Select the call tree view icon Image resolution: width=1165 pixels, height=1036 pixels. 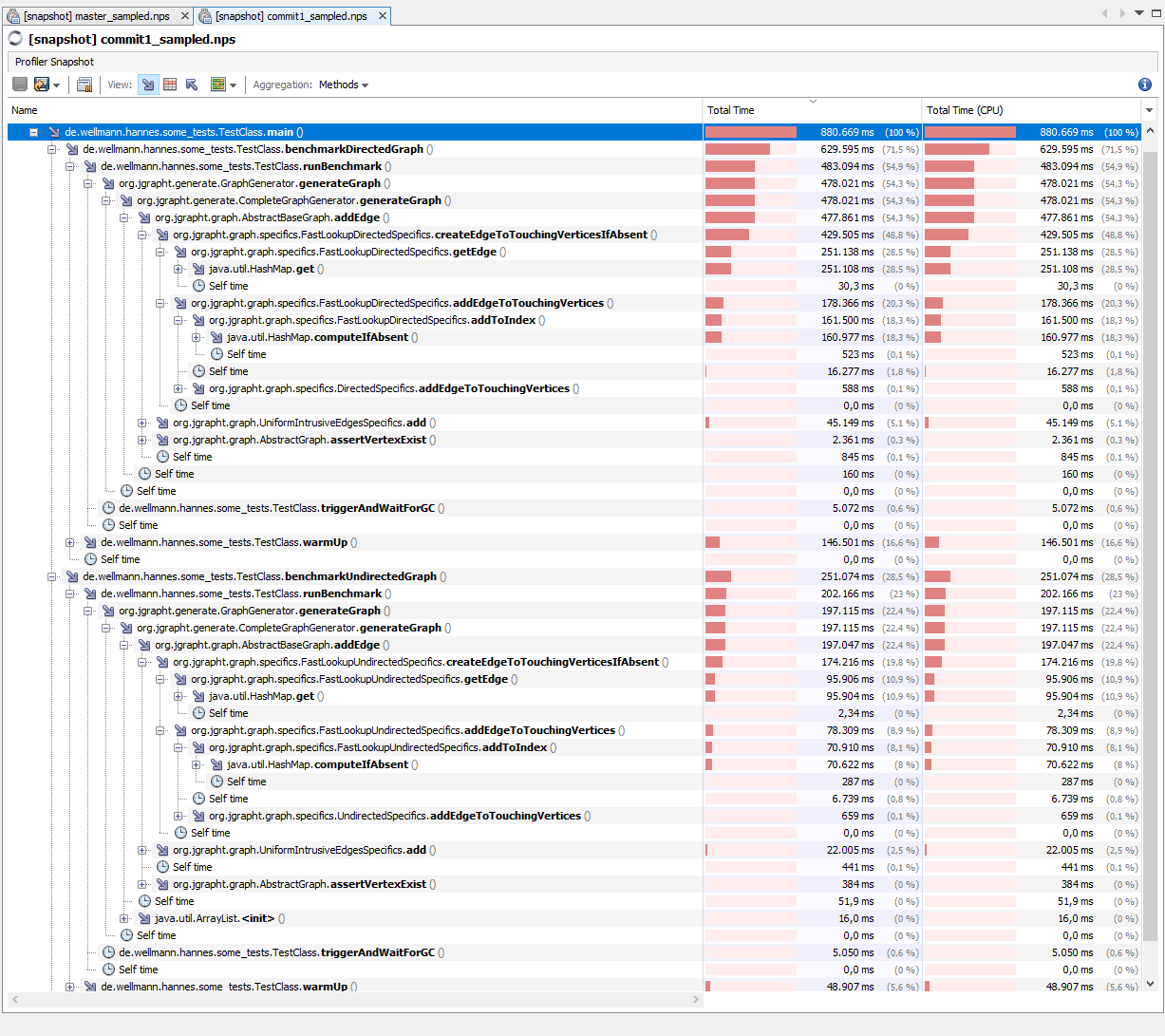point(148,85)
